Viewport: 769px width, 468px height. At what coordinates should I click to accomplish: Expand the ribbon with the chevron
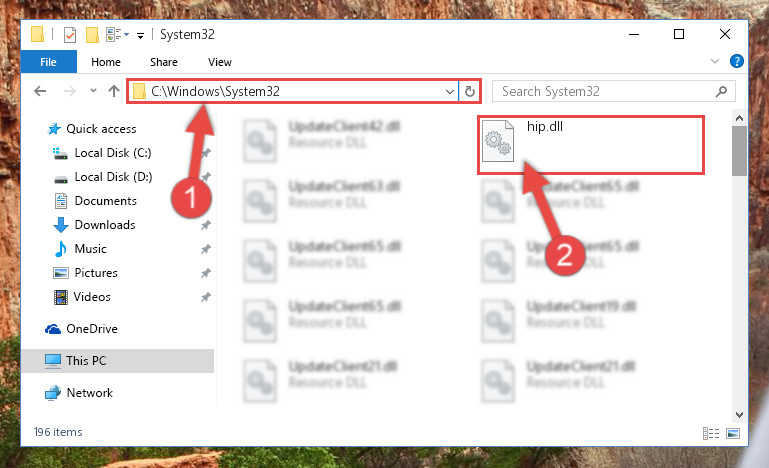(x=715, y=61)
